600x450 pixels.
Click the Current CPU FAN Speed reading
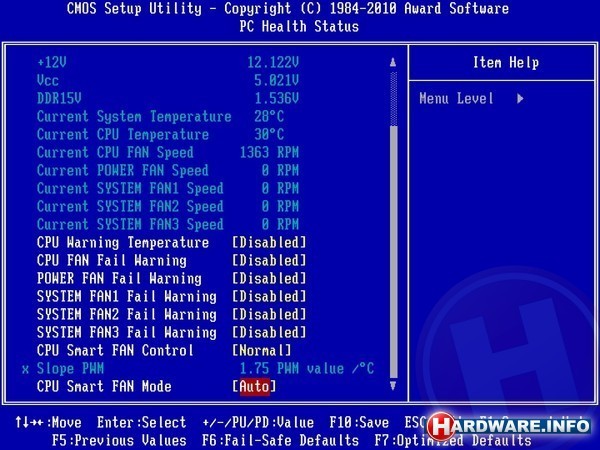coord(269,153)
